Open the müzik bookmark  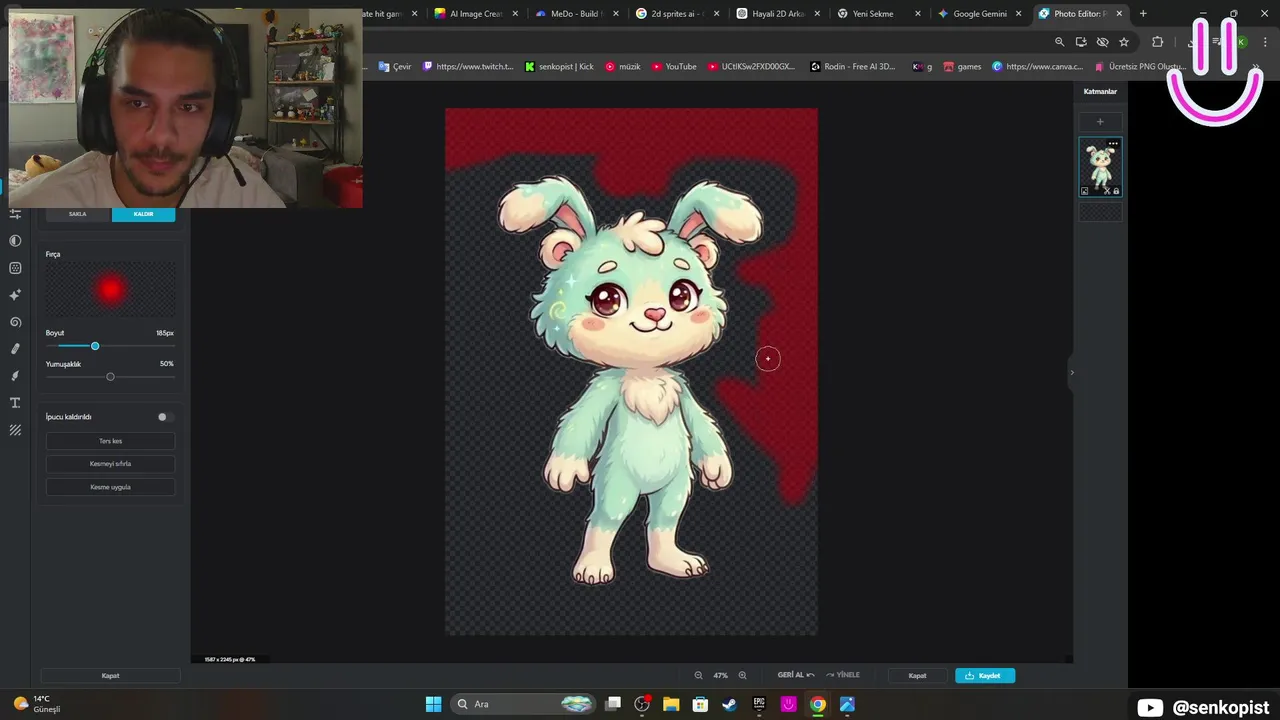tap(623, 67)
